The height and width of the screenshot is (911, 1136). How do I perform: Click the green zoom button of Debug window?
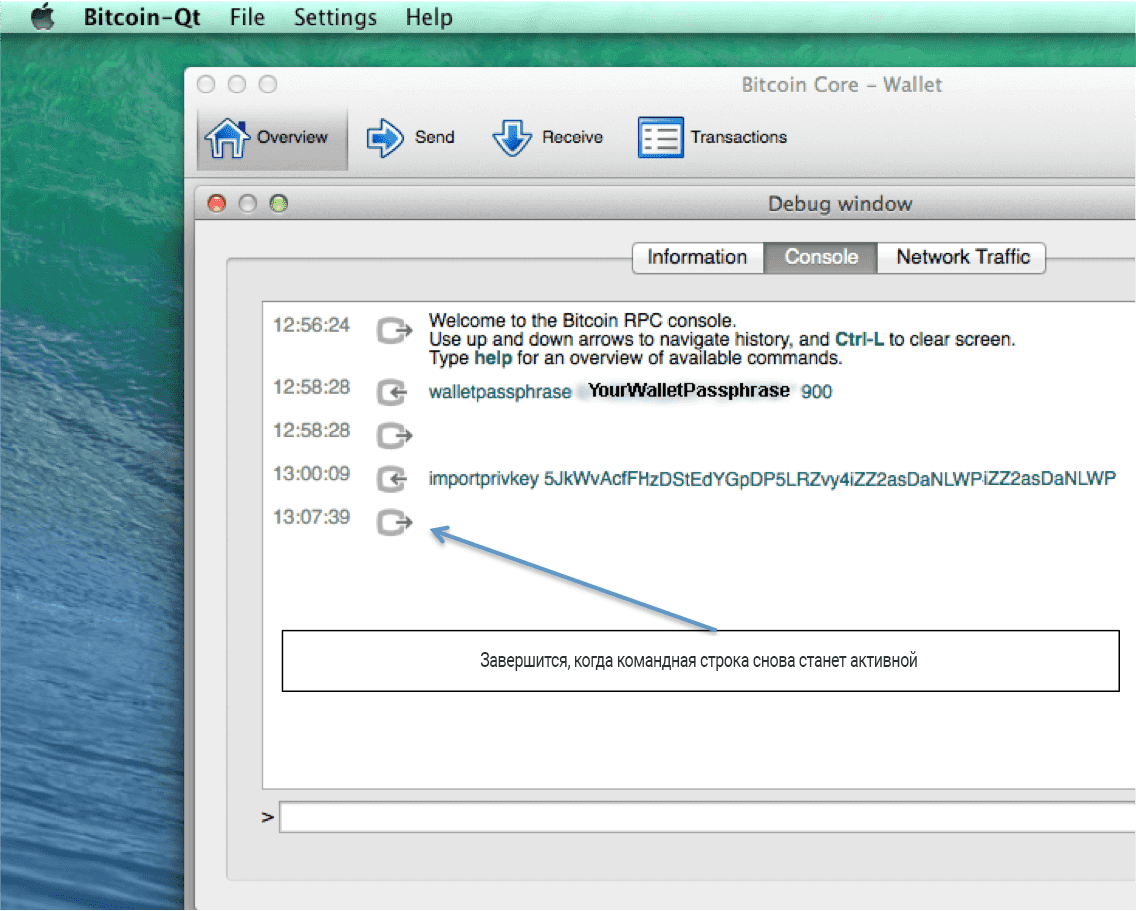pyautogui.click(x=279, y=204)
